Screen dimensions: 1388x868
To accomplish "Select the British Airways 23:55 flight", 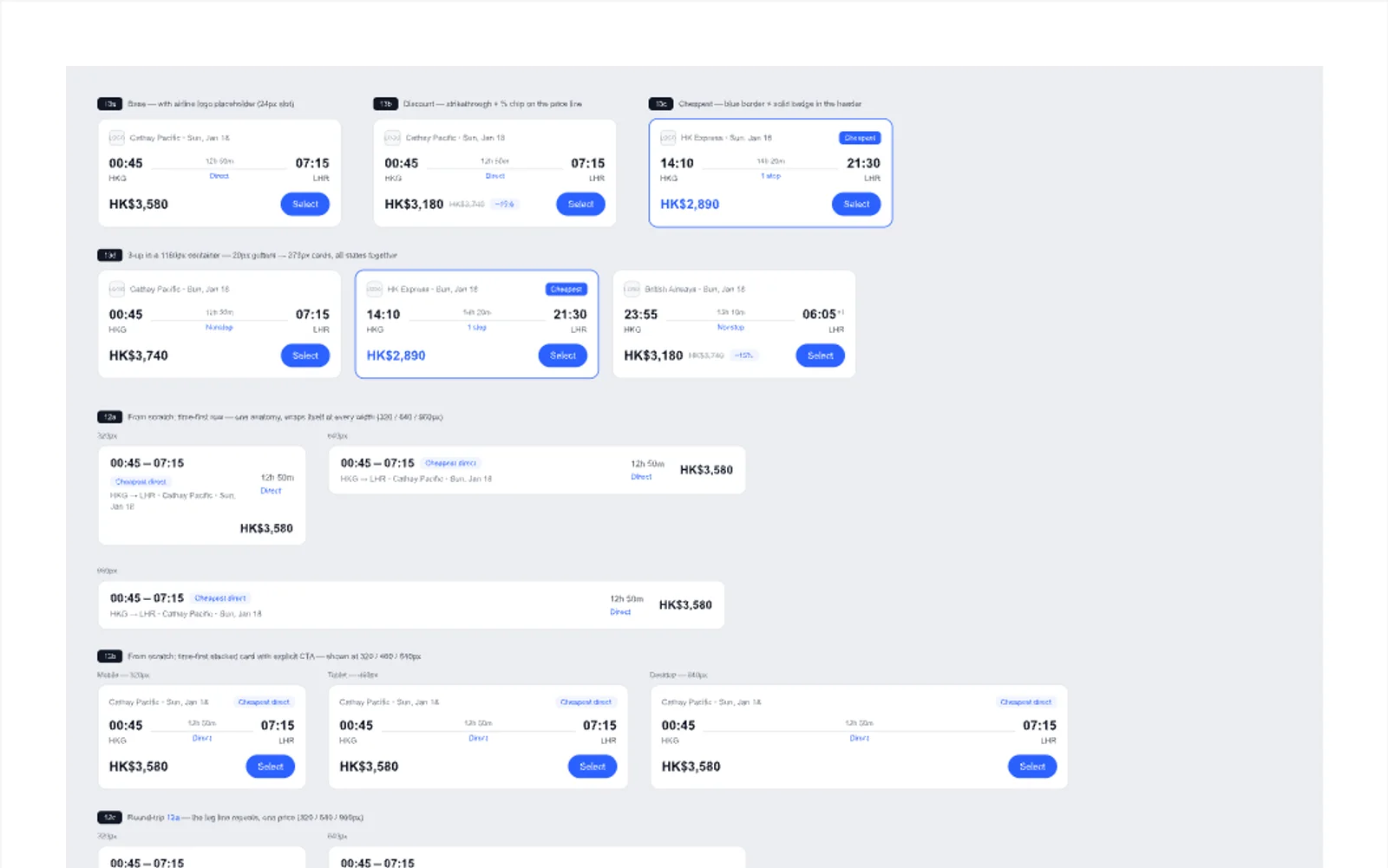I will (x=821, y=356).
